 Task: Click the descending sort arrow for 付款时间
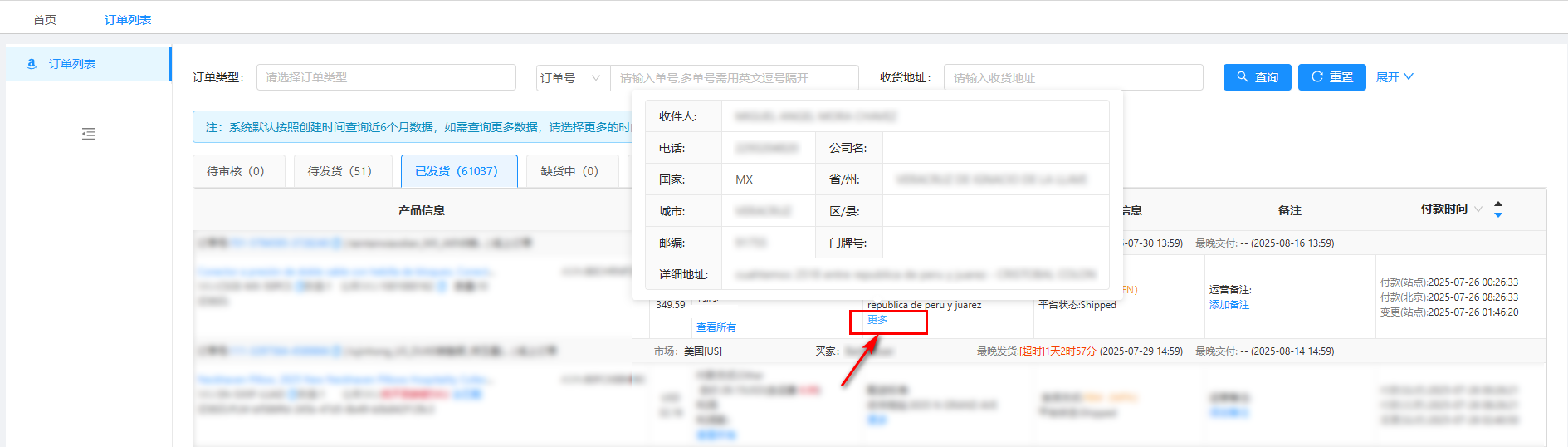coord(1498,215)
